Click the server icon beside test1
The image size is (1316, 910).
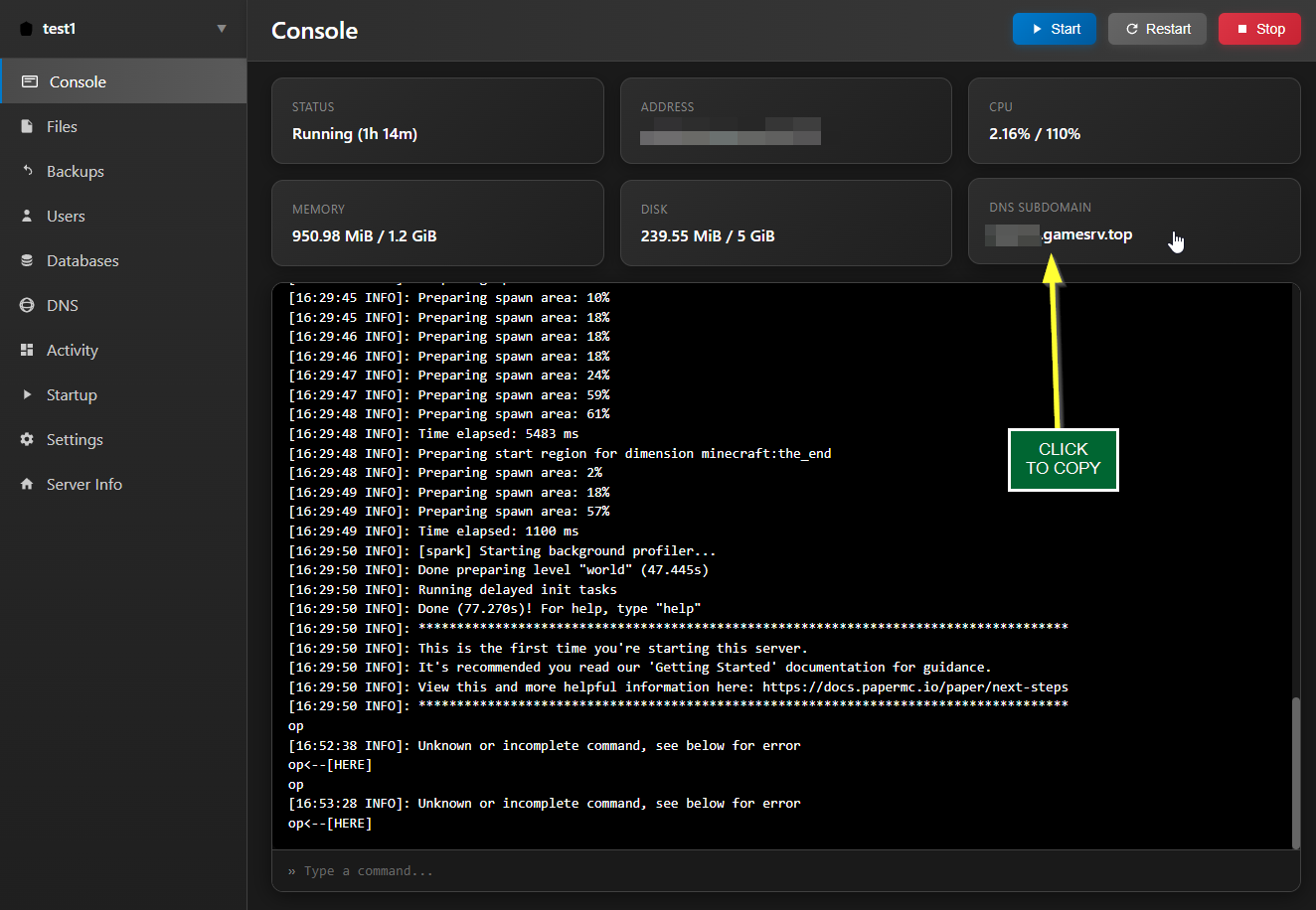tap(27, 29)
